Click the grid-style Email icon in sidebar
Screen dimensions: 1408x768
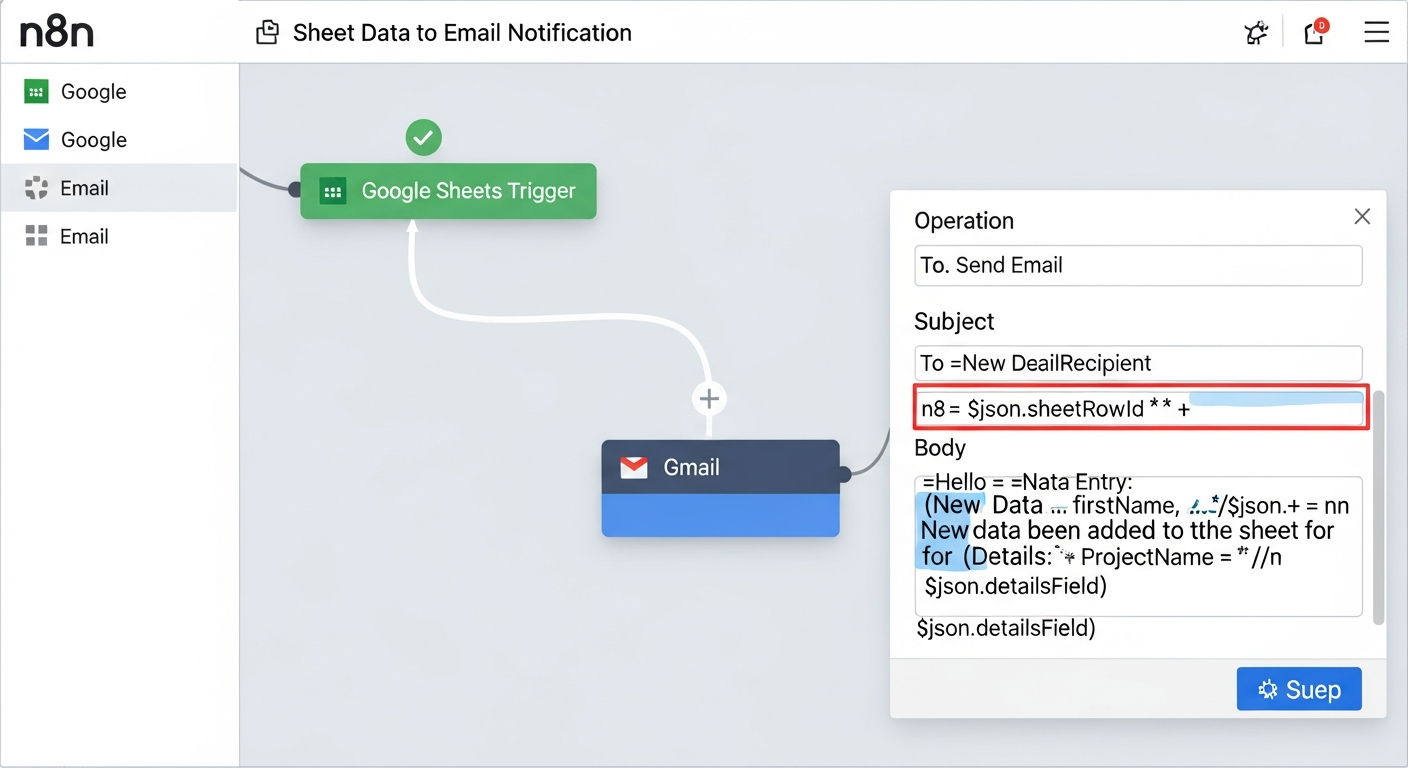click(x=36, y=236)
